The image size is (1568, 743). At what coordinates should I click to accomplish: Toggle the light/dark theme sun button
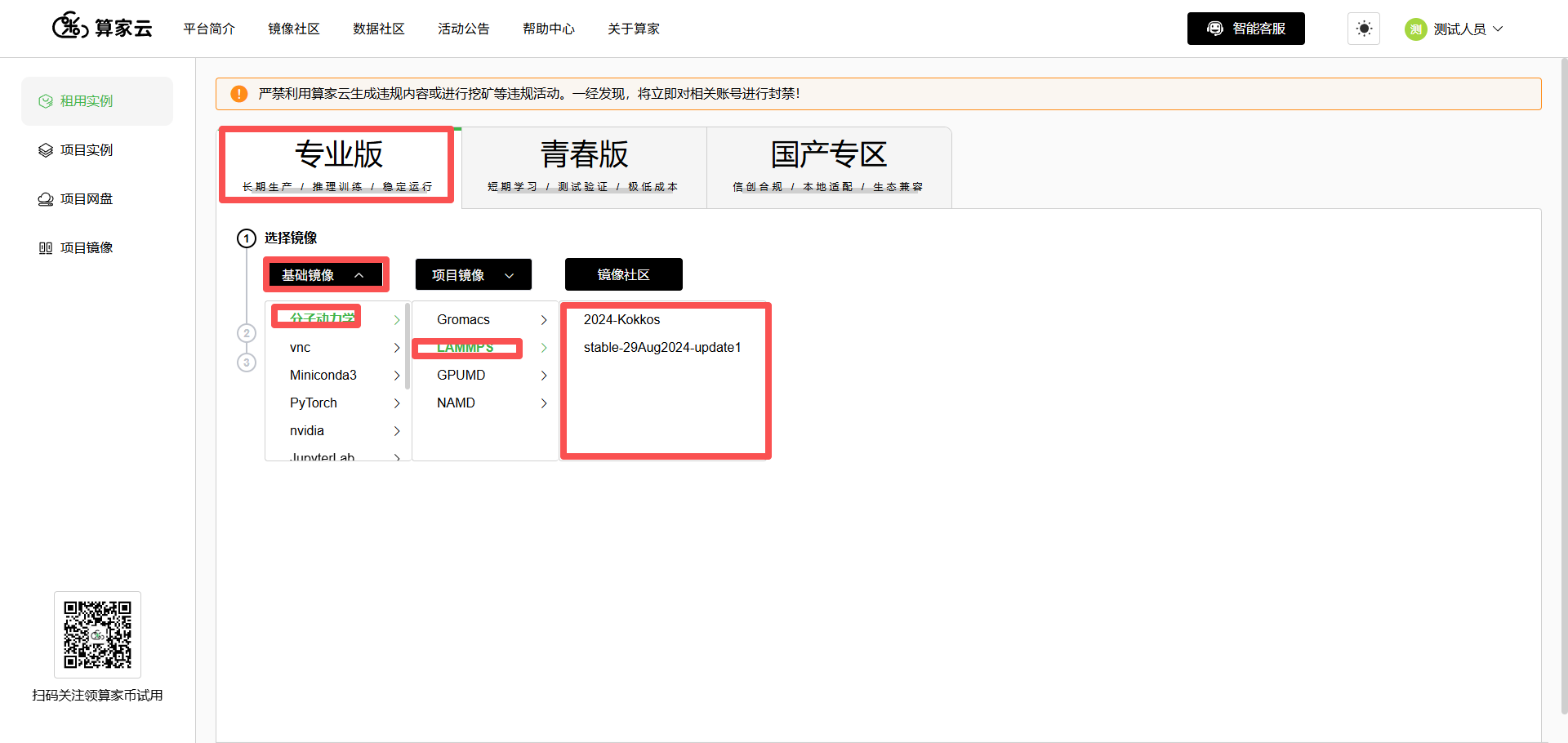point(1364,29)
